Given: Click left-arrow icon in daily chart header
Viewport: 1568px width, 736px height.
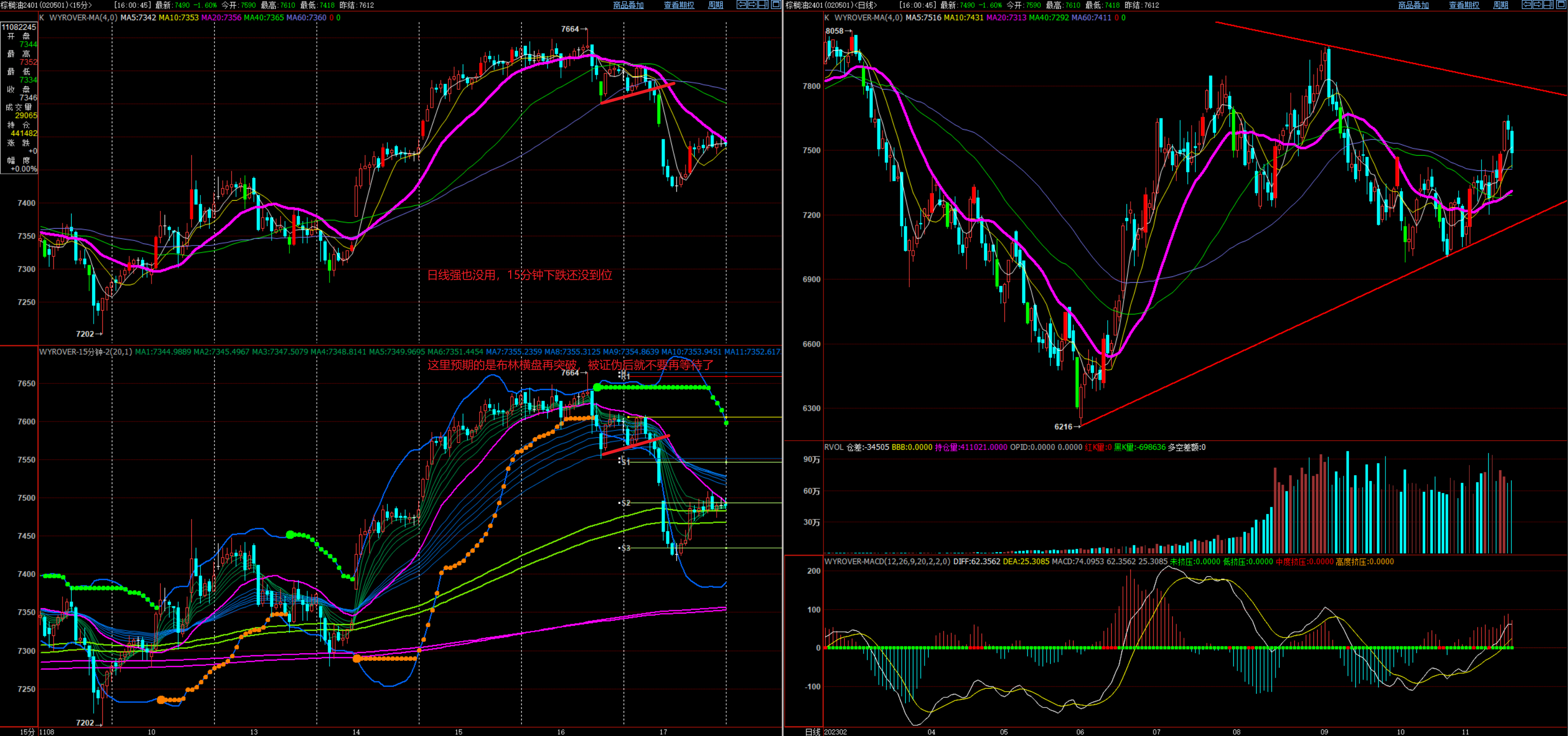Looking at the screenshot, I should click(1527, 5).
